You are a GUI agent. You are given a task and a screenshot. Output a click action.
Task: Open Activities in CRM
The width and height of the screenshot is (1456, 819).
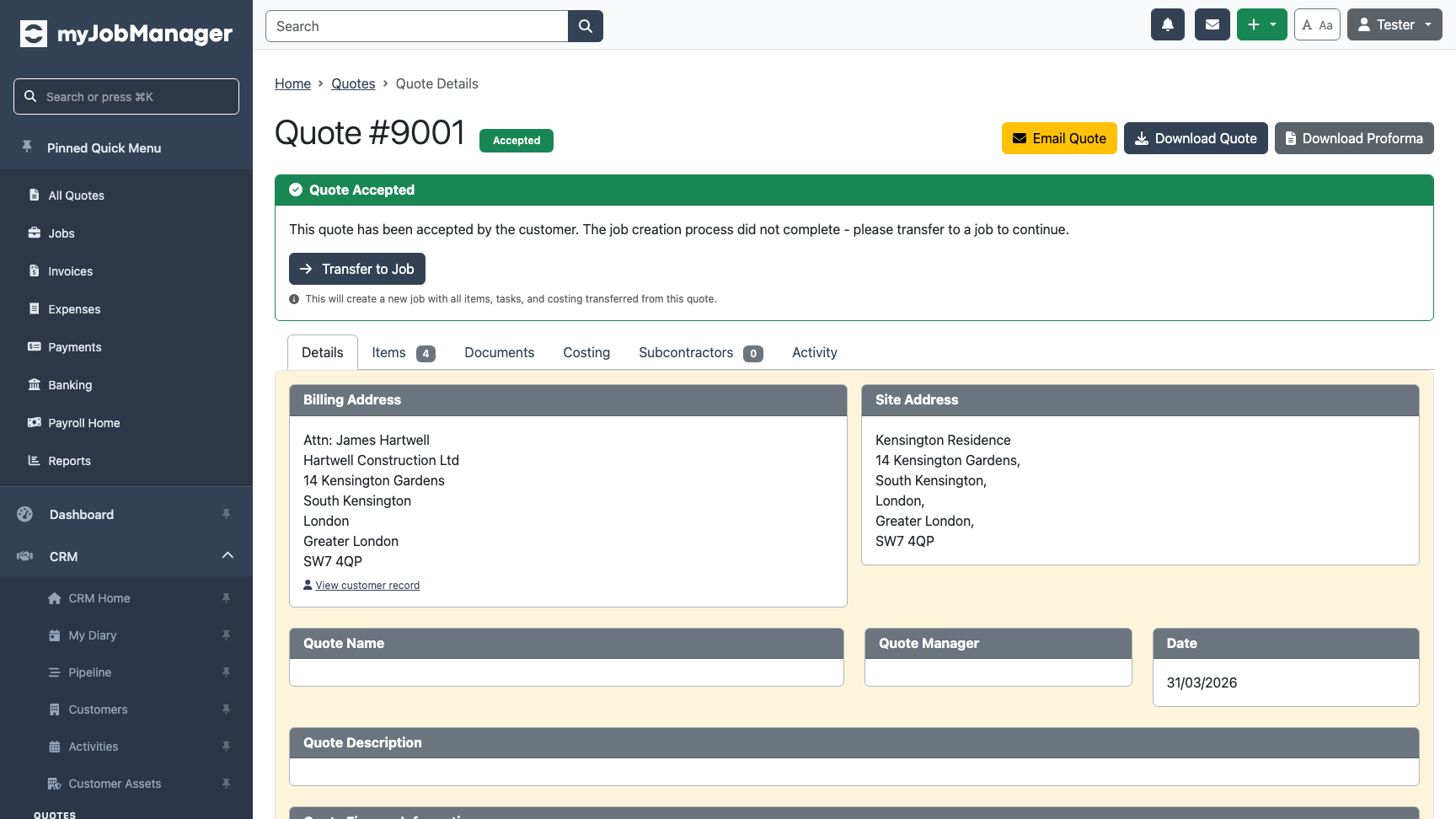(x=94, y=747)
